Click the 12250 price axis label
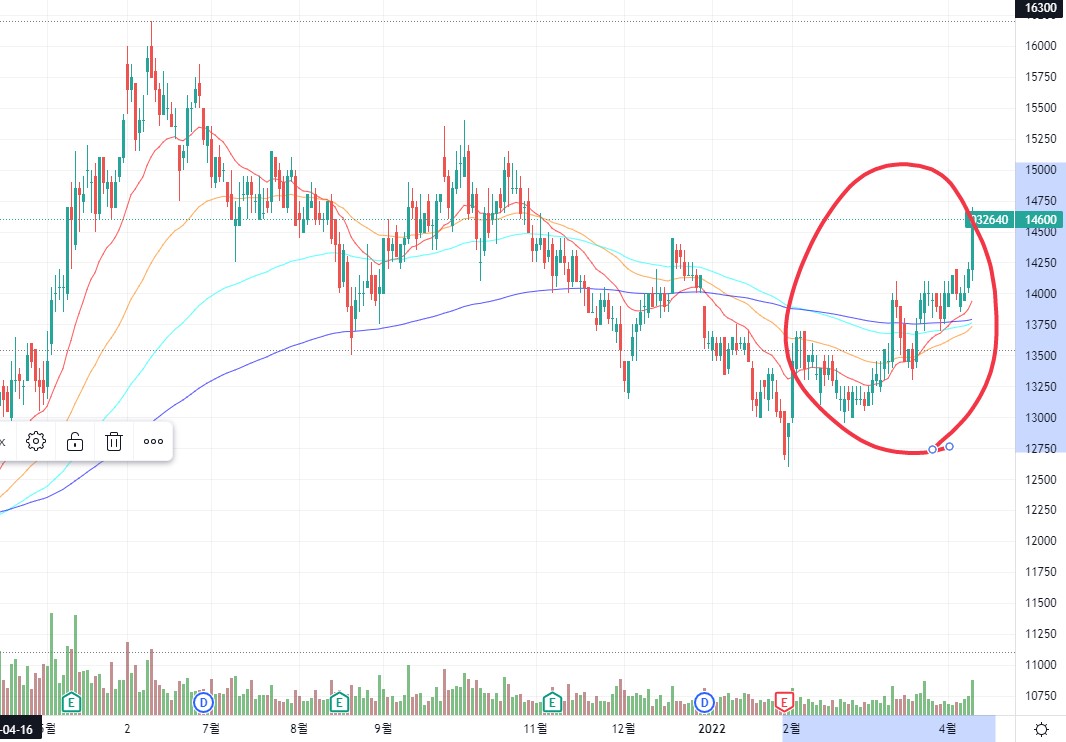The width and height of the screenshot is (1066, 742). 1041,509
